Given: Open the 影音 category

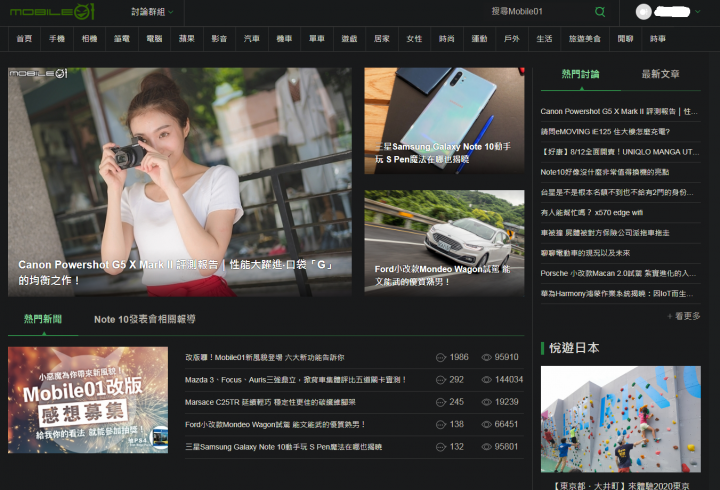Looking at the screenshot, I should coord(219,39).
